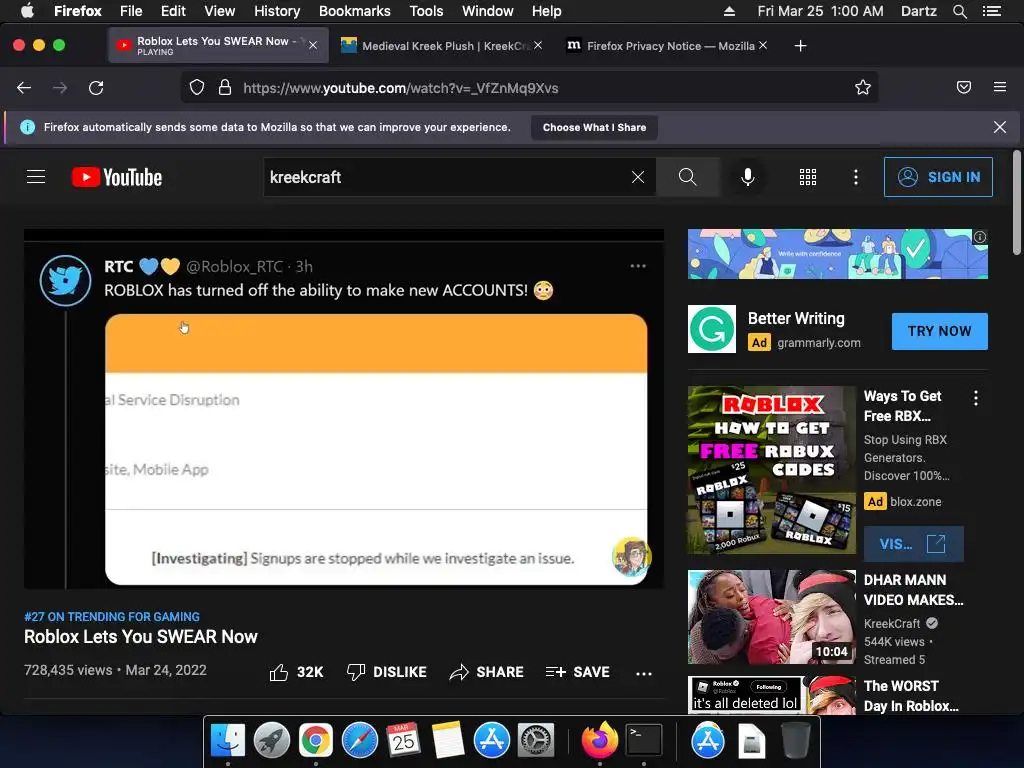
Task: Click the Grammarly banner ad image
Action: (x=837, y=254)
